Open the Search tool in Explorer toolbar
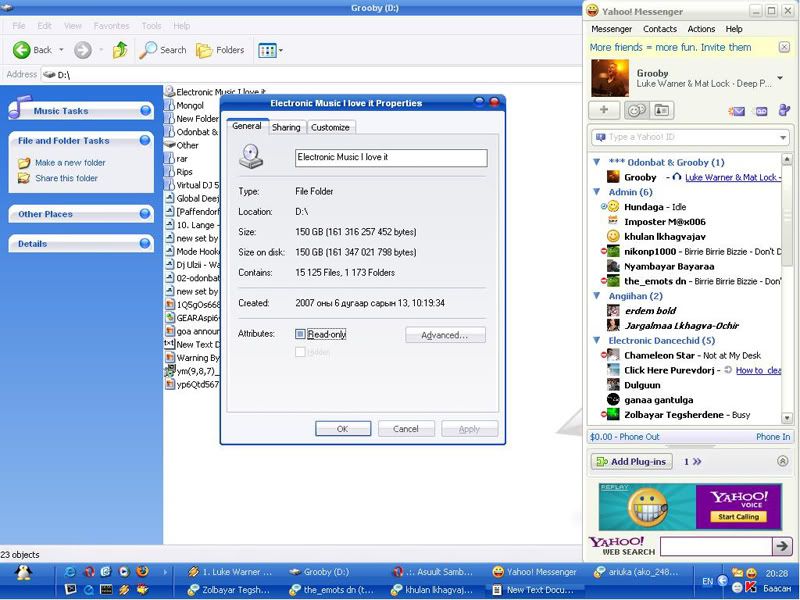Viewport: 800px width, 600px height. tap(164, 49)
